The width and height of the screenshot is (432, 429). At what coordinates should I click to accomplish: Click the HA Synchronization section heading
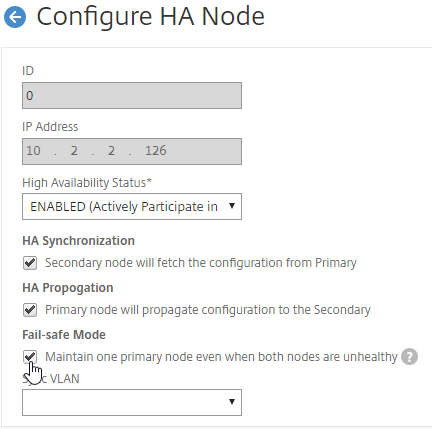click(78, 241)
